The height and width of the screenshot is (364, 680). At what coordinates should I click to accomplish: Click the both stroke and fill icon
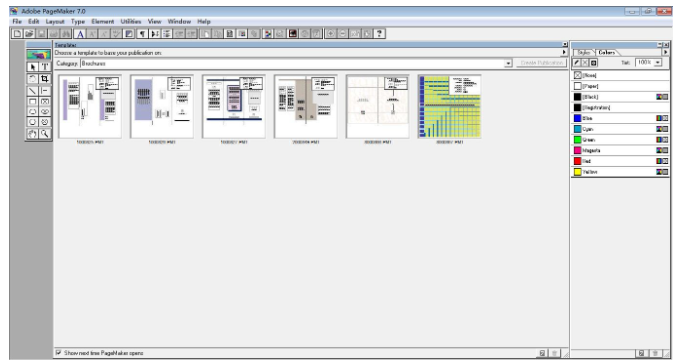pos(594,63)
